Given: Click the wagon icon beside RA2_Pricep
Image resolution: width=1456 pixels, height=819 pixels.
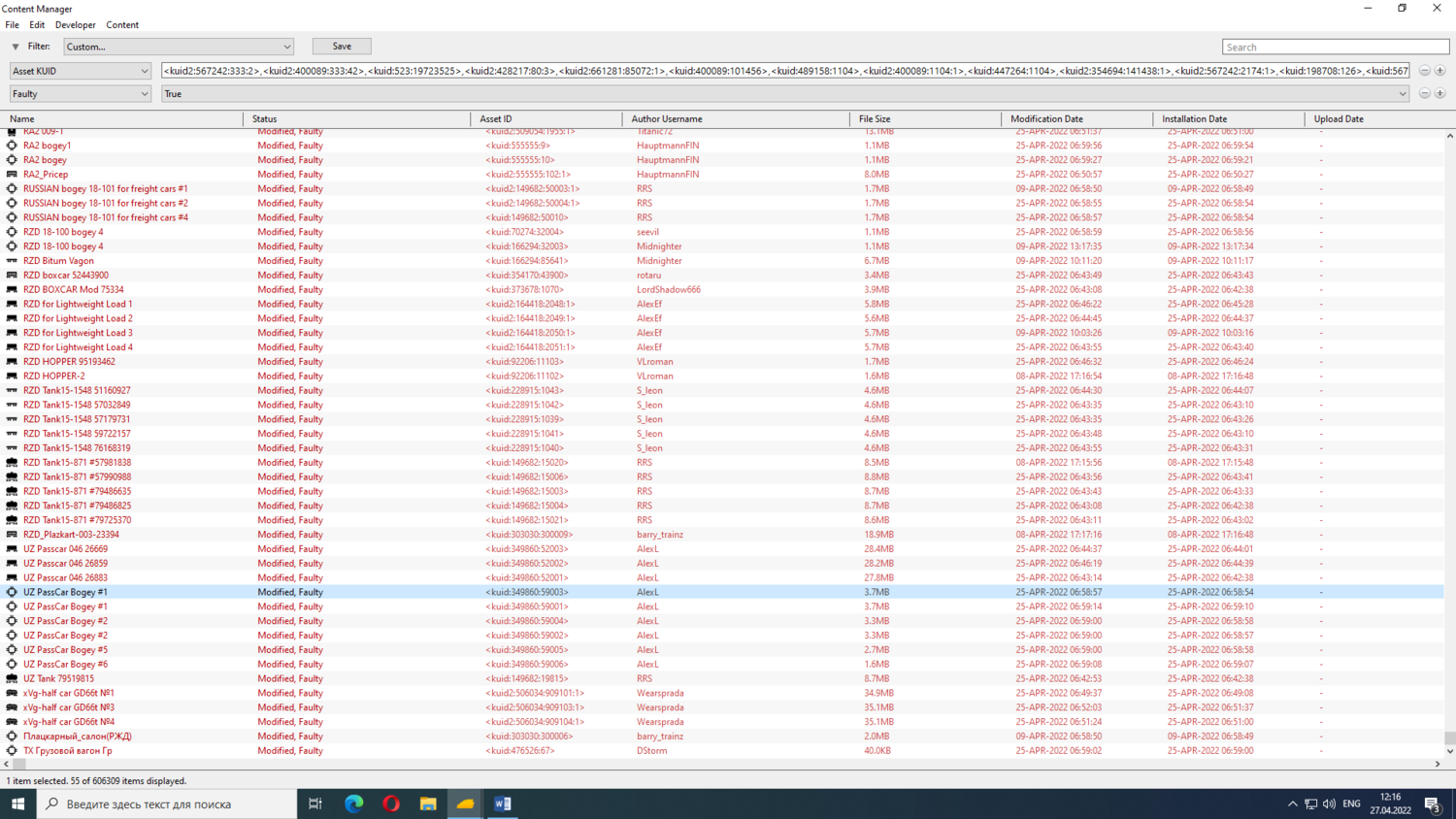Looking at the screenshot, I should [x=12, y=175].
